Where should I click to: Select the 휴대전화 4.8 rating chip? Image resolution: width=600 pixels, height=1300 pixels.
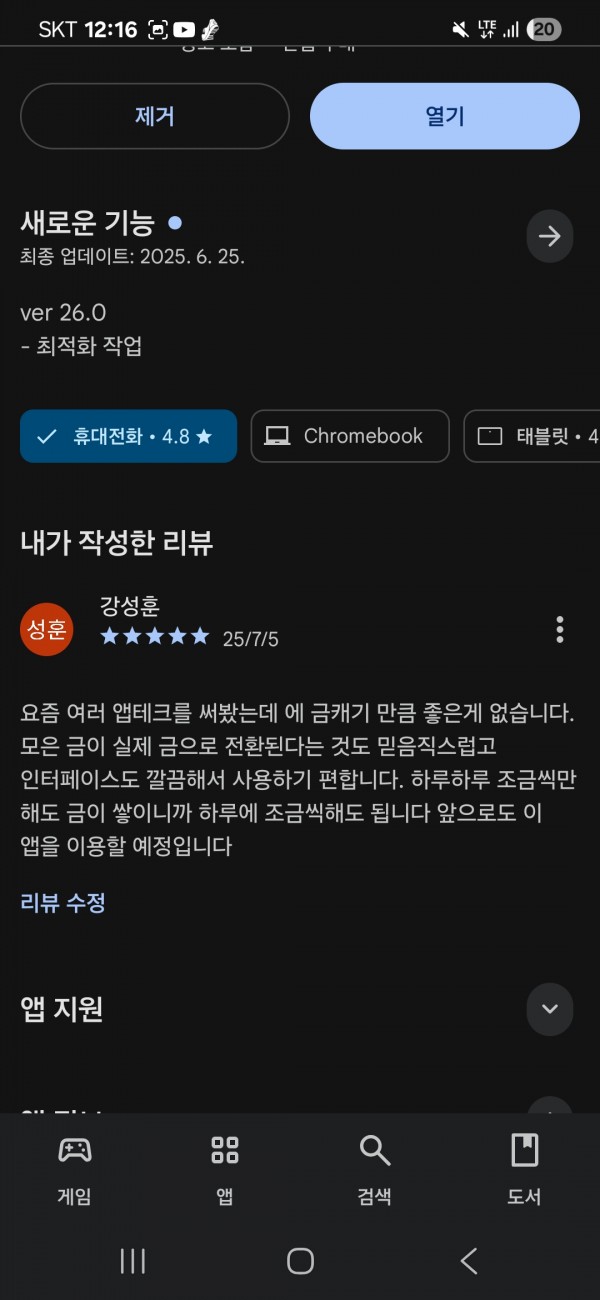(128, 436)
